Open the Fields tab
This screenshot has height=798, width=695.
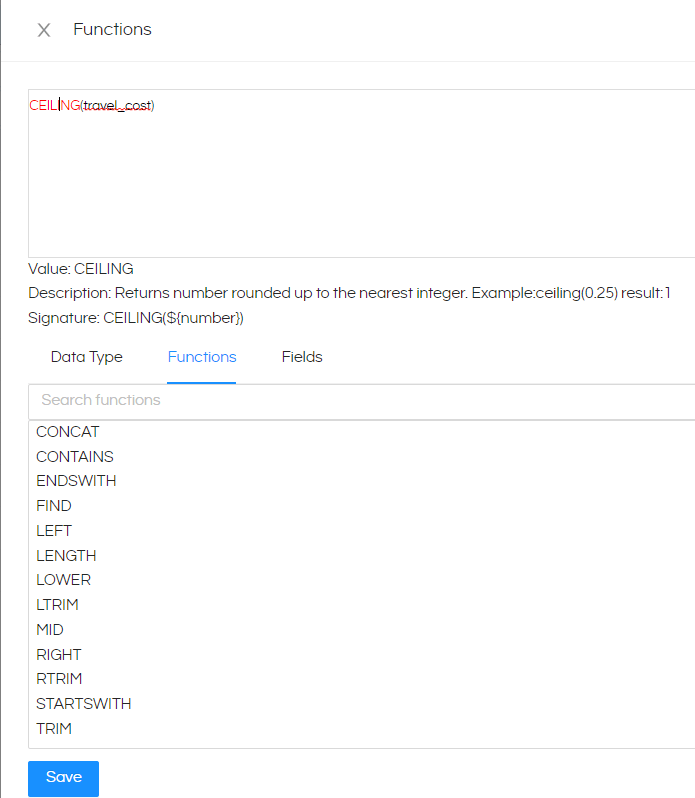point(302,357)
